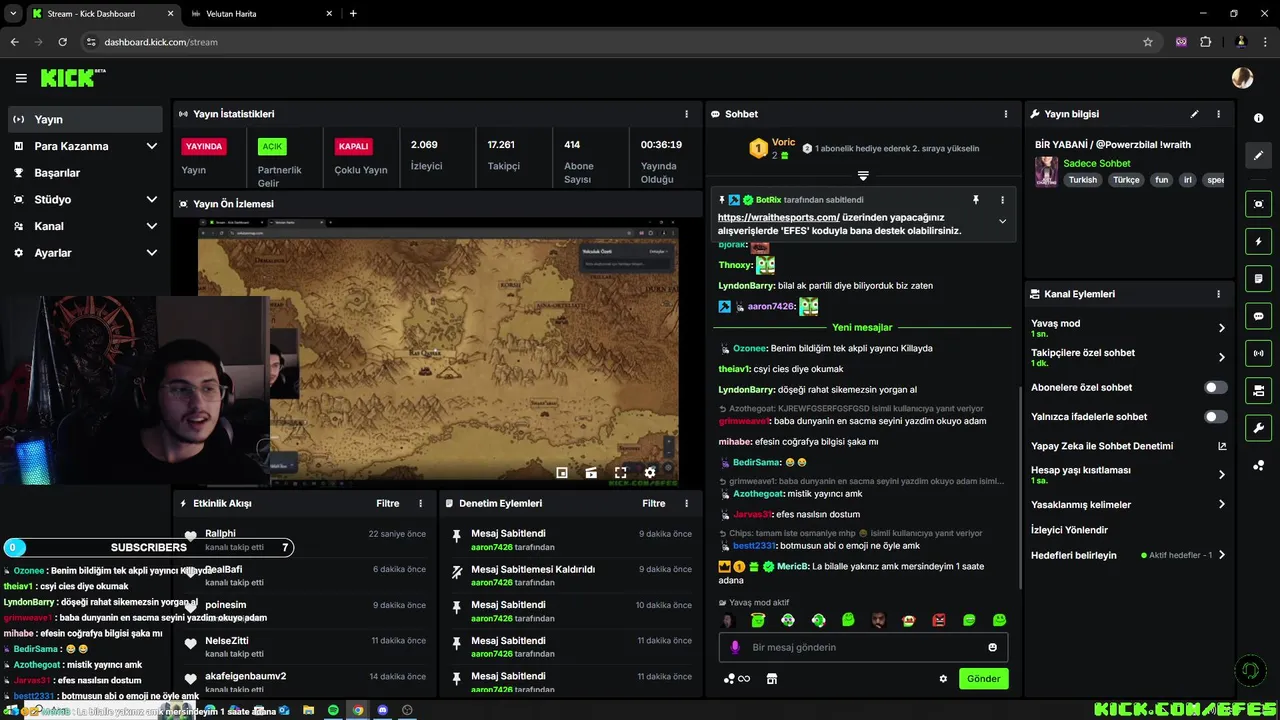This screenshot has height=720, width=1280.
Task: Toggle the chat bubble widget icon
Action: 1258,316
